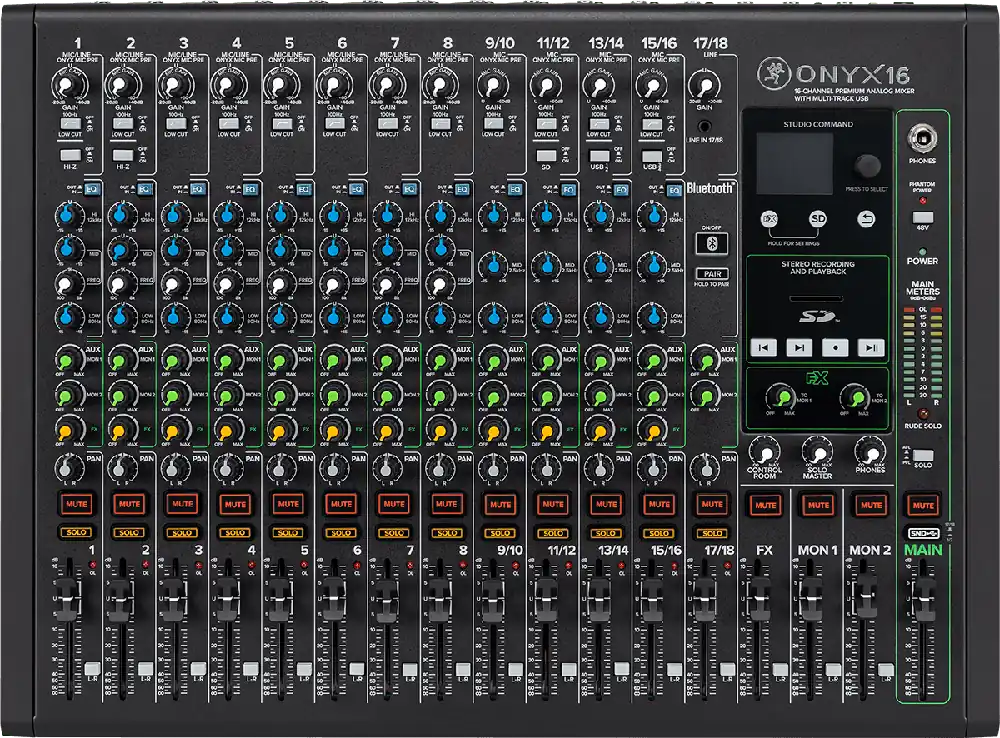Engage the 48V phantom power switch
This screenshot has width=1000, height=738.
click(x=922, y=218)
